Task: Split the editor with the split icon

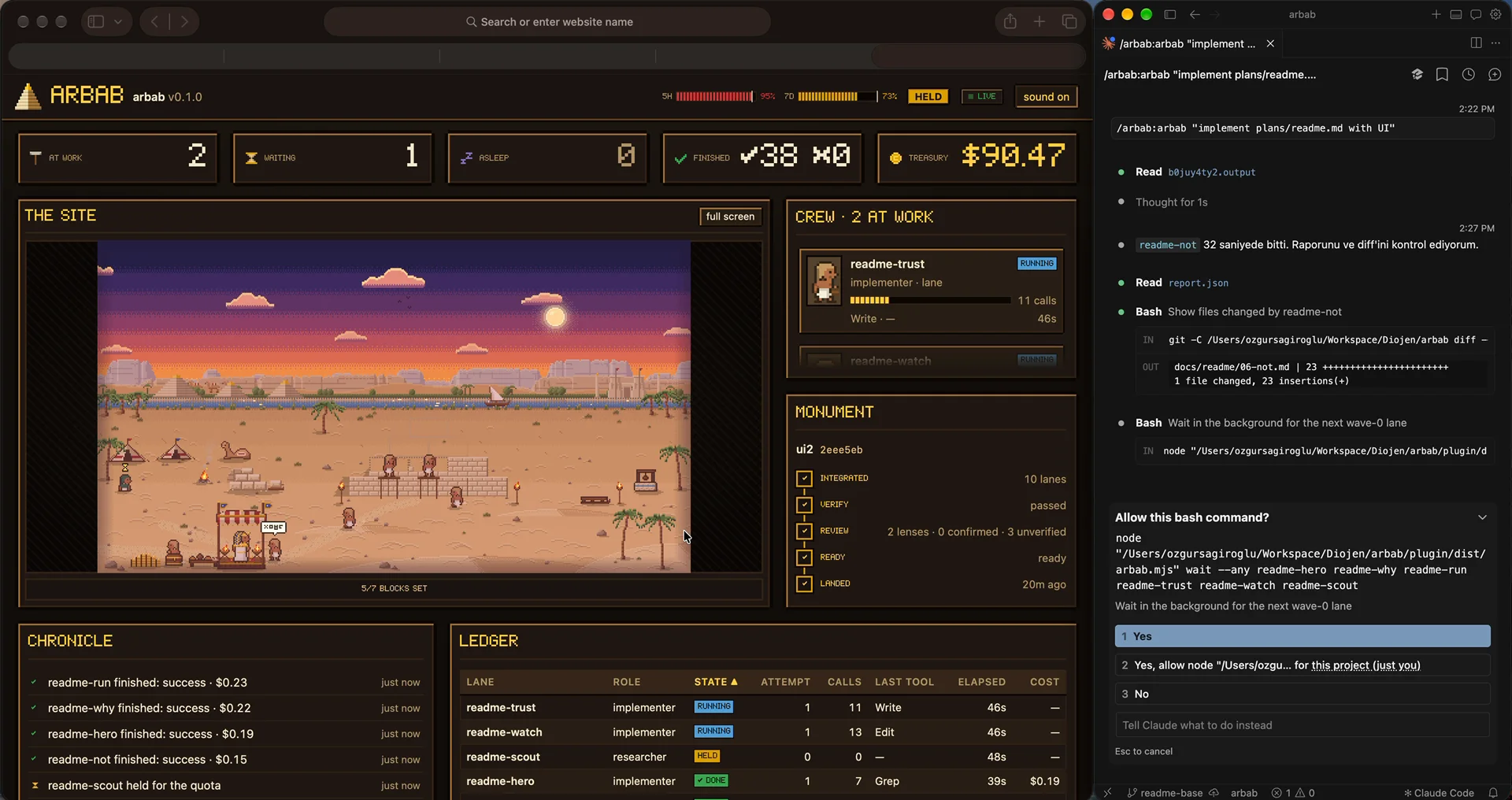Action: pyautogui.click(x=1476, y=43)
